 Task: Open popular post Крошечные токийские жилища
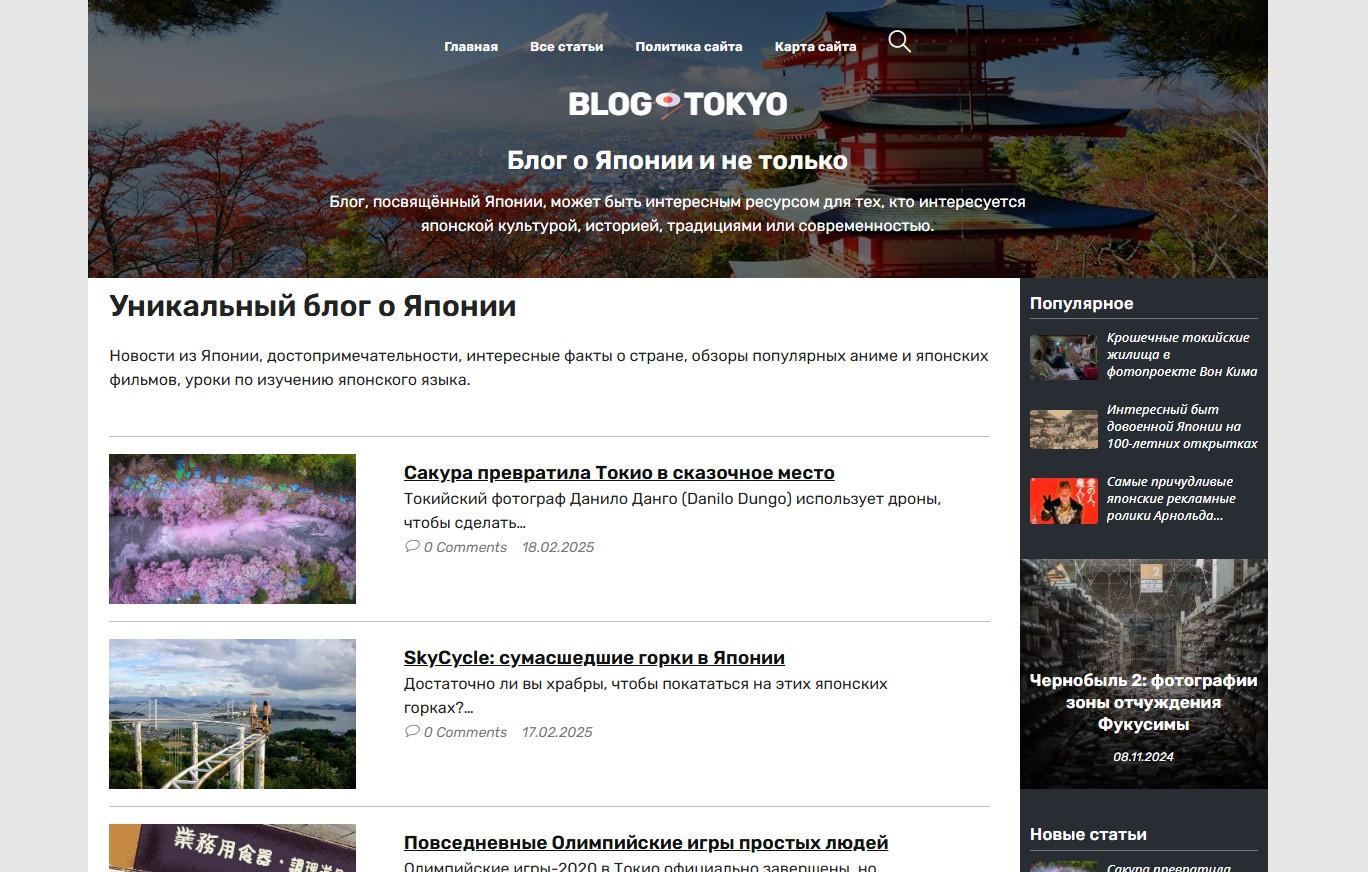pos(1182,354)
